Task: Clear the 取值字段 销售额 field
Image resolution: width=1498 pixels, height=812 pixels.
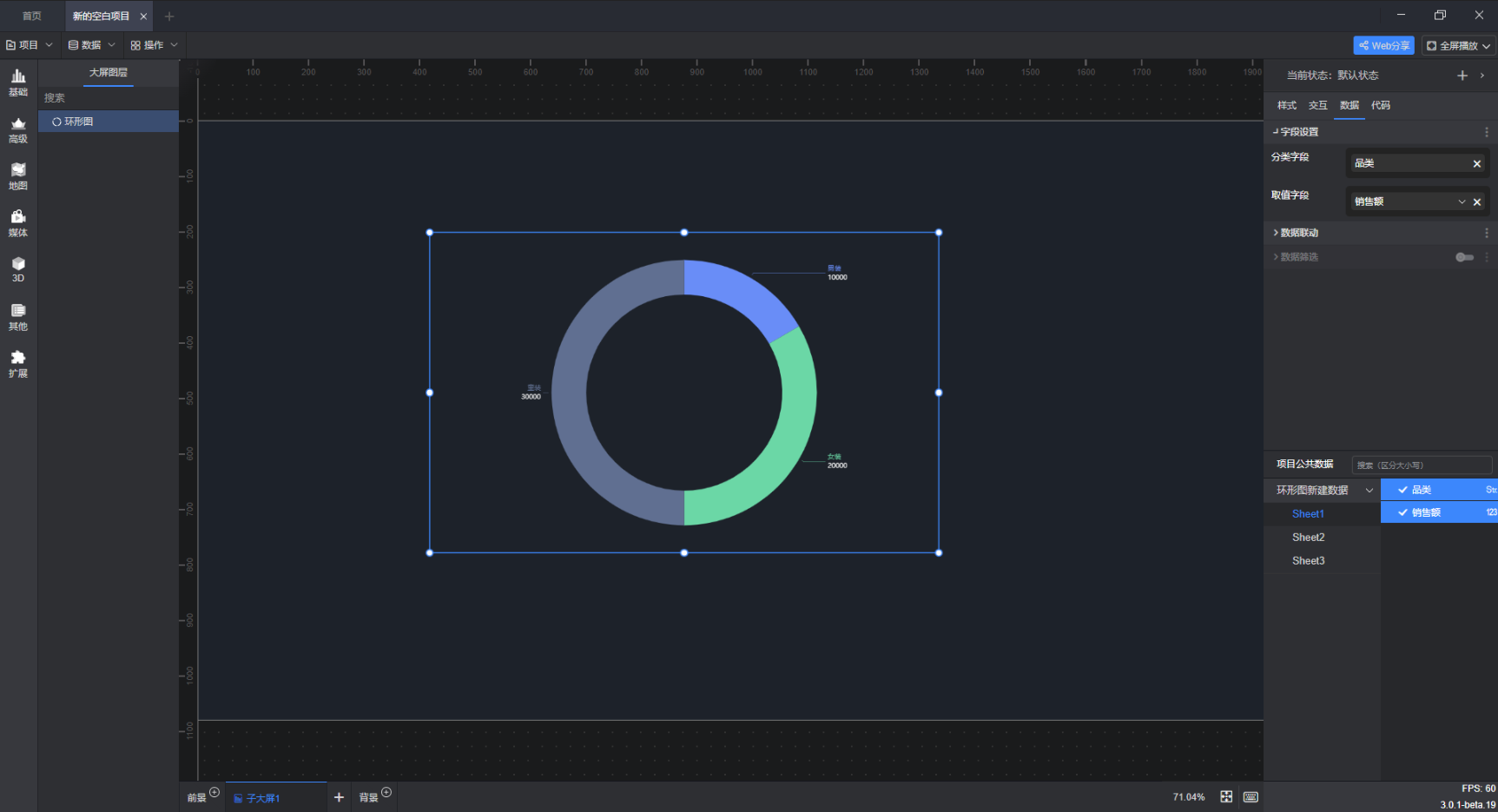Action: pos(1477,201)
